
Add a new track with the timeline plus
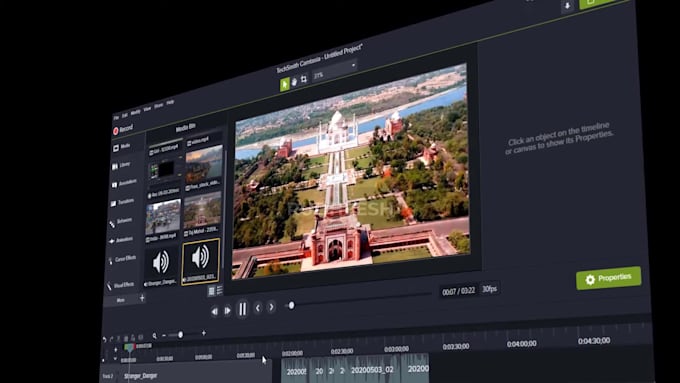point(115,350)
